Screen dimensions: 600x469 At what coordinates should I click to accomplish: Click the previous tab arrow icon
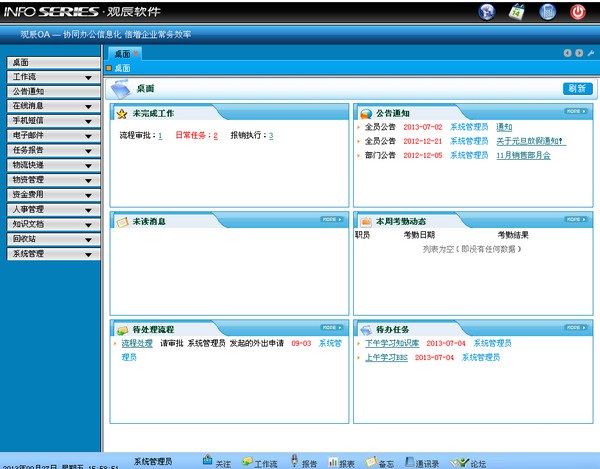[x=567, y=53]
